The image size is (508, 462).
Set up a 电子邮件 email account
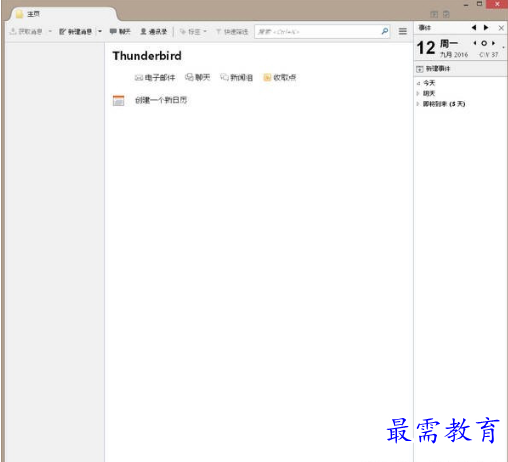click(x=155, y=78)
